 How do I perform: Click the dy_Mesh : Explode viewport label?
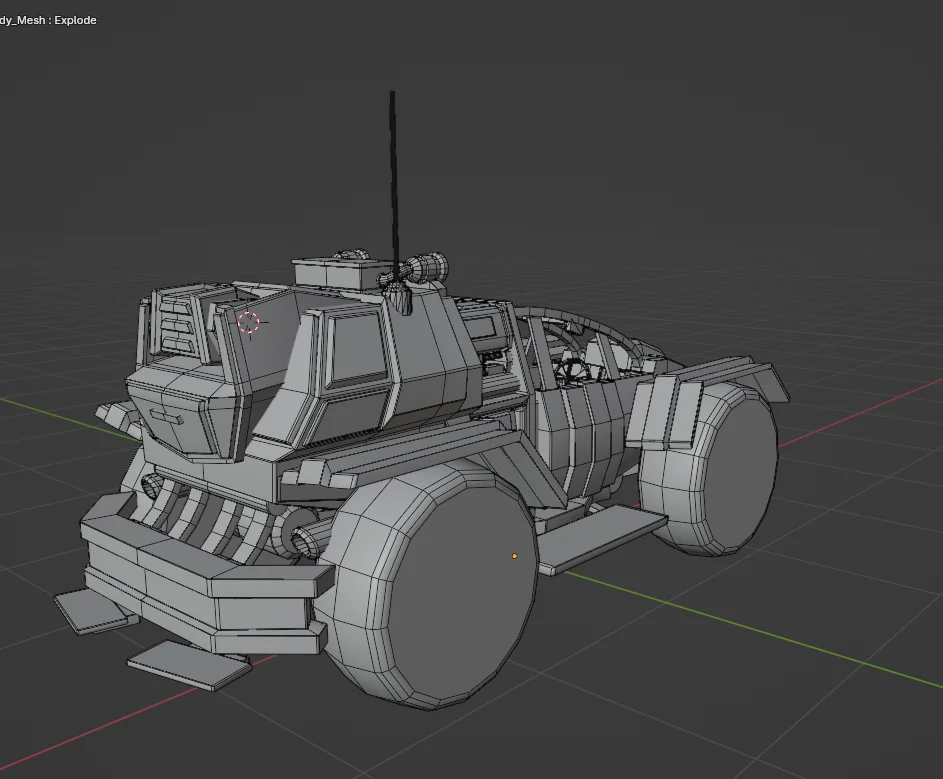tap(48, 19)
